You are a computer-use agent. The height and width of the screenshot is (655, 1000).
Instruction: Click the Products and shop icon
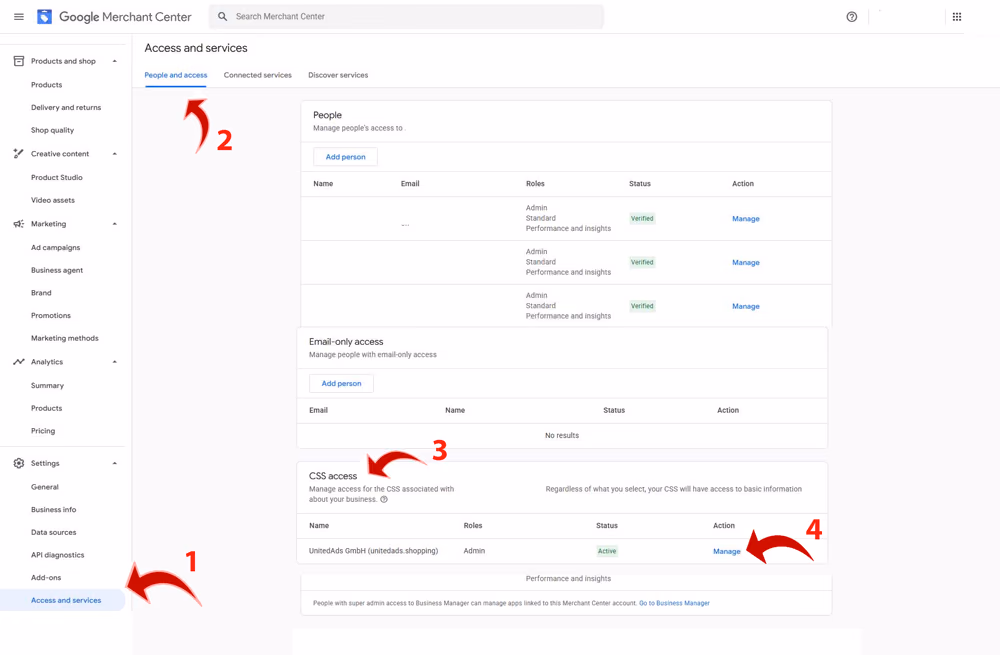18,61
